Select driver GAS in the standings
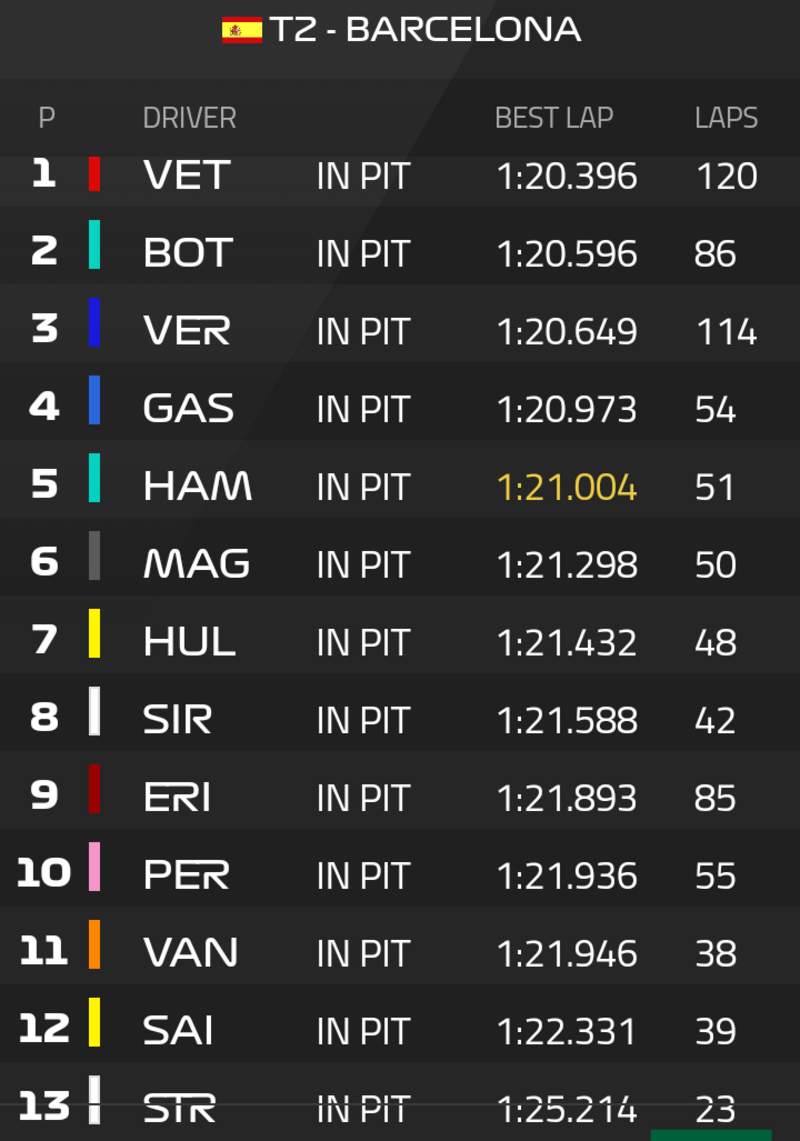800x1141 pixels. (x=188, y=409)
